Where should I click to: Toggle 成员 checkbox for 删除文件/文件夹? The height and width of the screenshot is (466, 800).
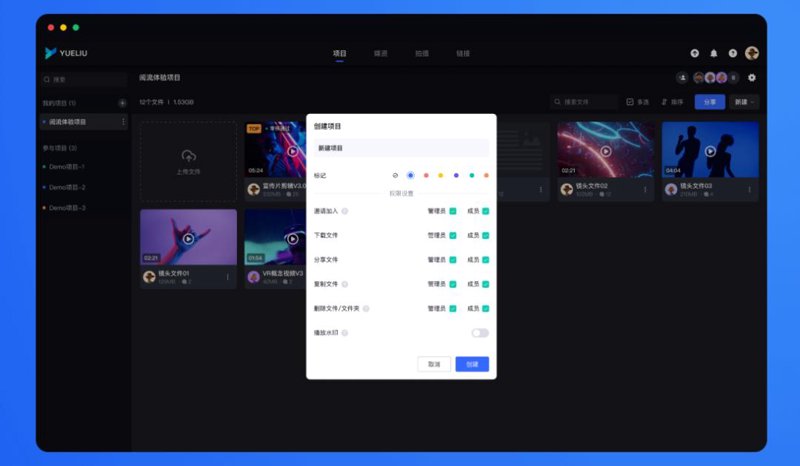(486, 309)
